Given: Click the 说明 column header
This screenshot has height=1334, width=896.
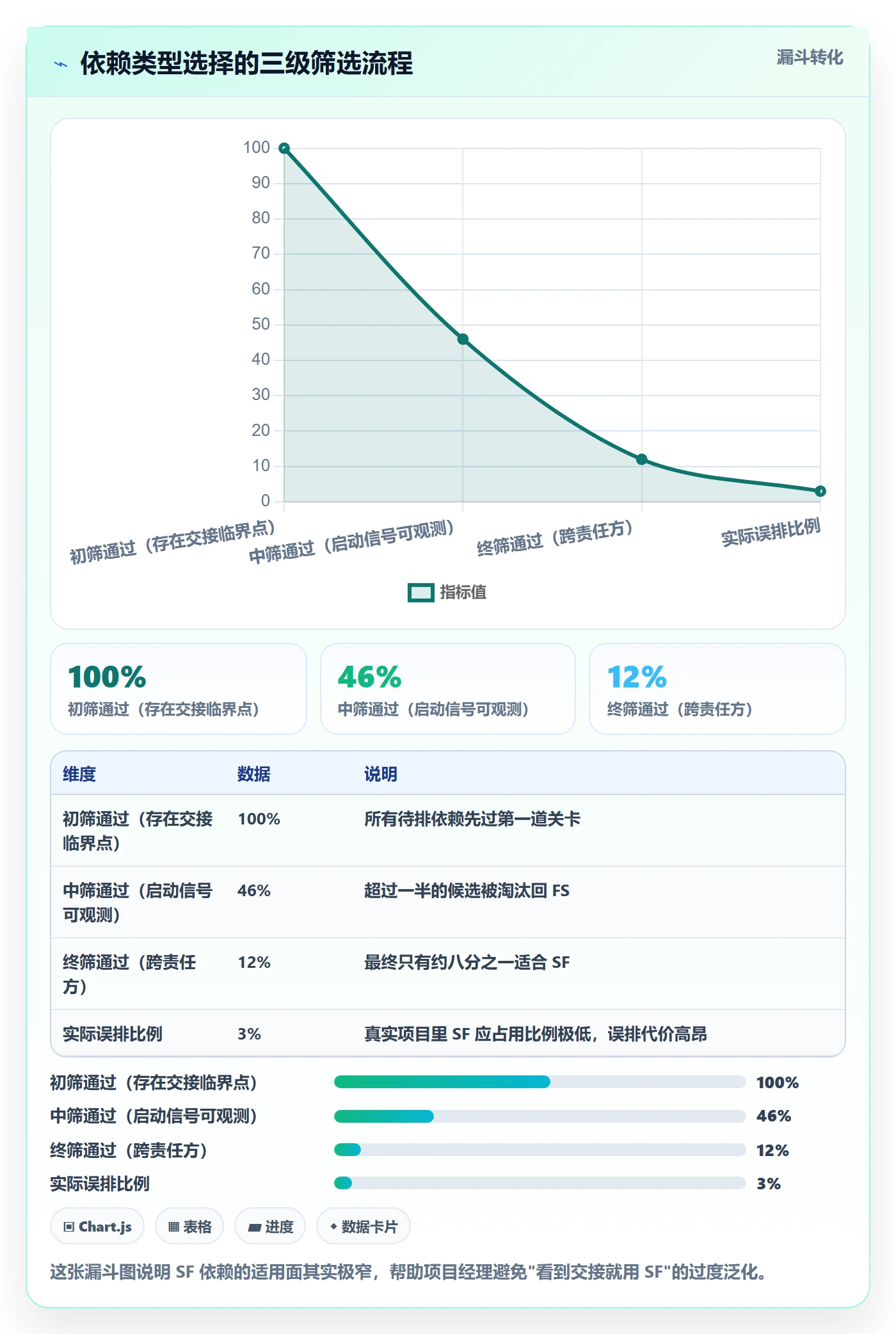Looking at the screenshot, I should point(381,774).
